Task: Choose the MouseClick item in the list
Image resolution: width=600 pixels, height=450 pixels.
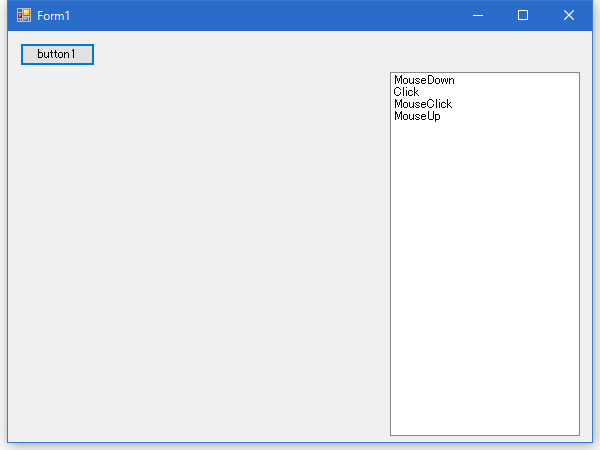Action: tap(423, 104)
